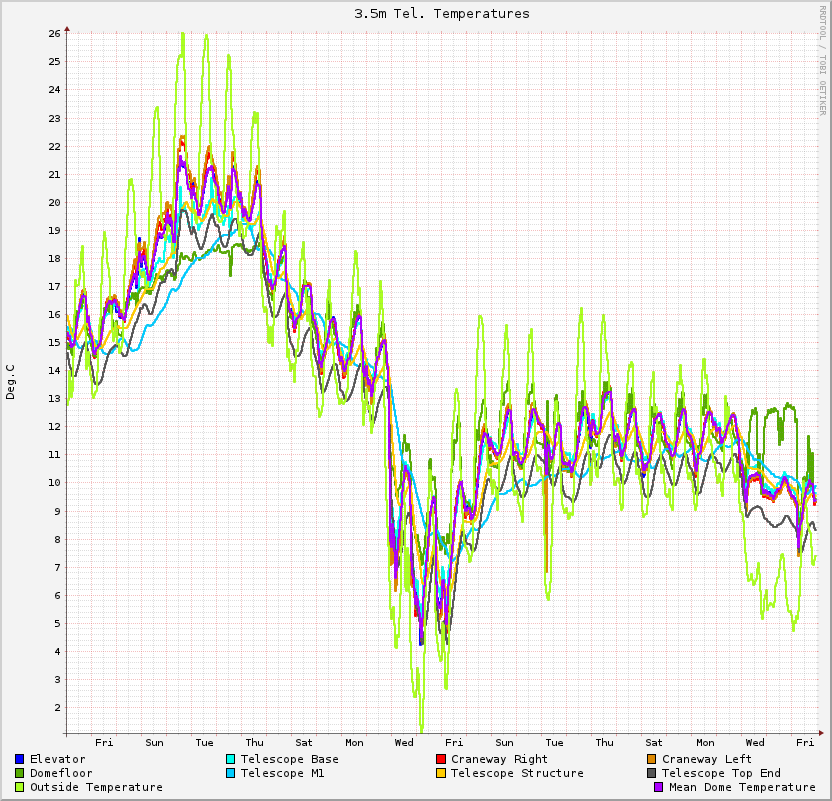The width and height of the screenshot is (832, 801).
Task: Select the red Craneway Right legend swatch
Action: [x=440, y=759]
